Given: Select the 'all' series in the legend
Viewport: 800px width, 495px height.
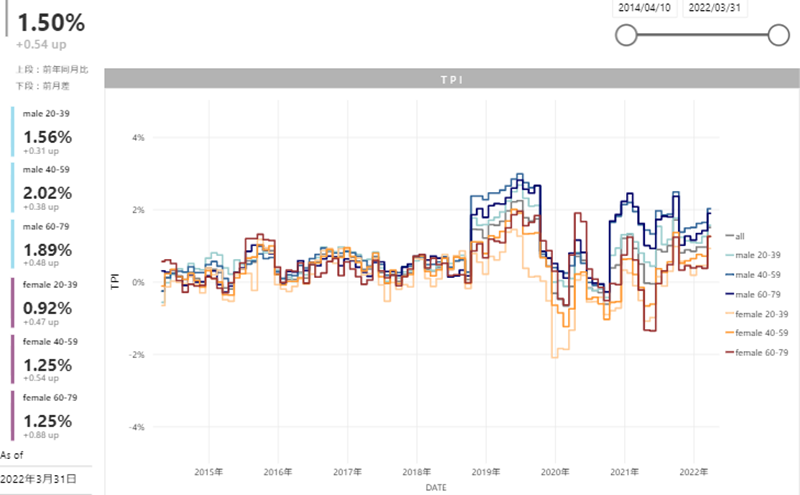Looking at the screenshot, I should pos(739,236).
